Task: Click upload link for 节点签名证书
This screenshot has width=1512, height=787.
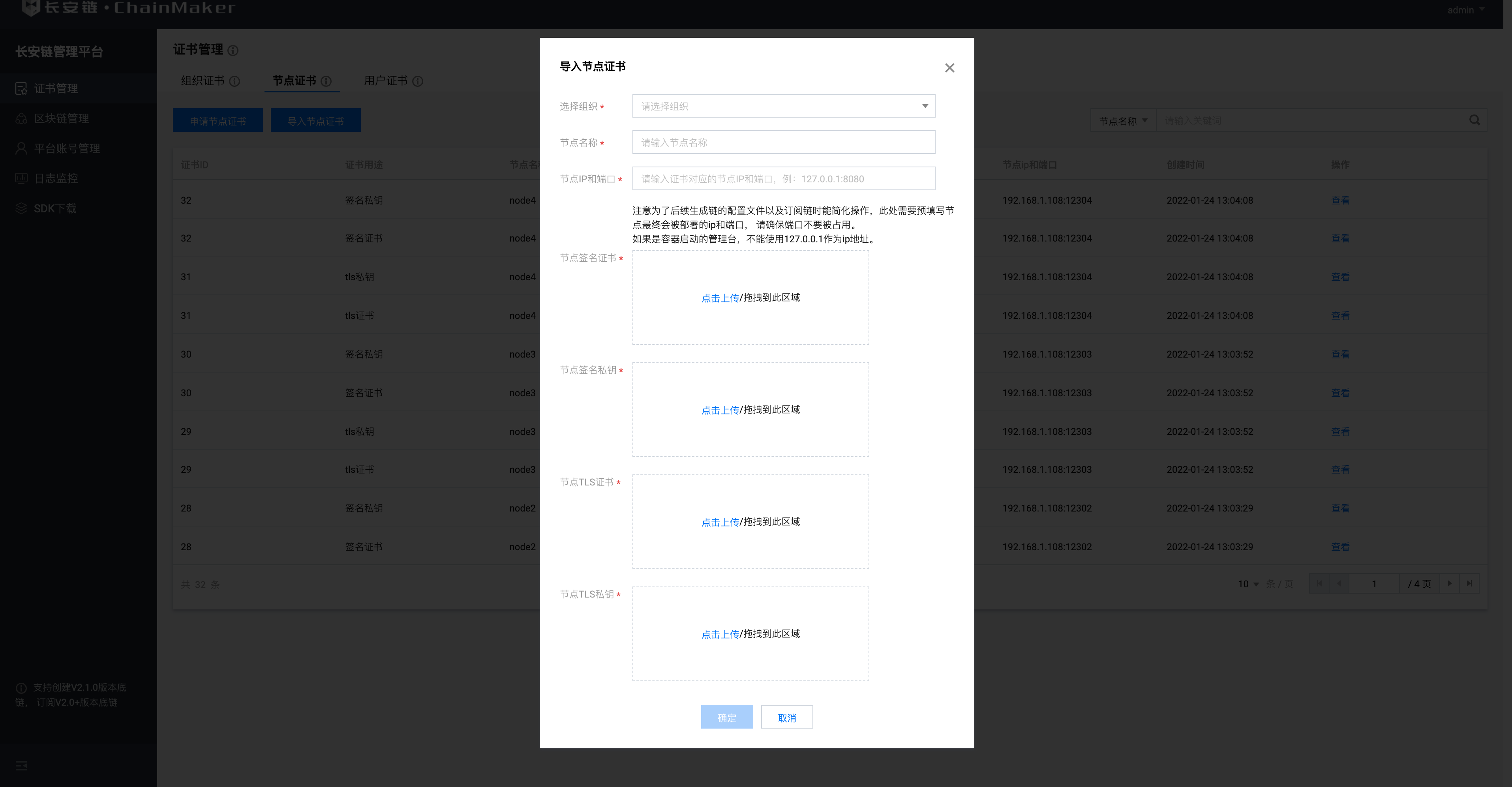Action: (x=720, y=298)
